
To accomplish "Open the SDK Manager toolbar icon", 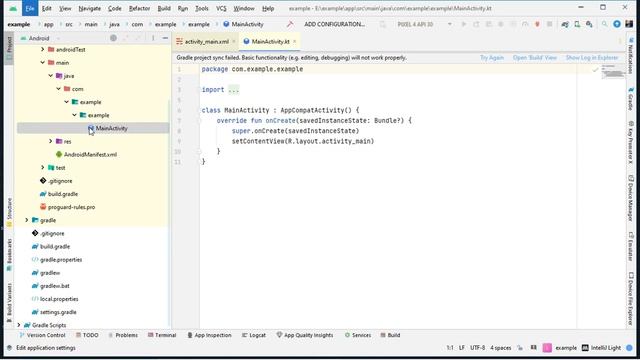I will click(x=589, y=24).
